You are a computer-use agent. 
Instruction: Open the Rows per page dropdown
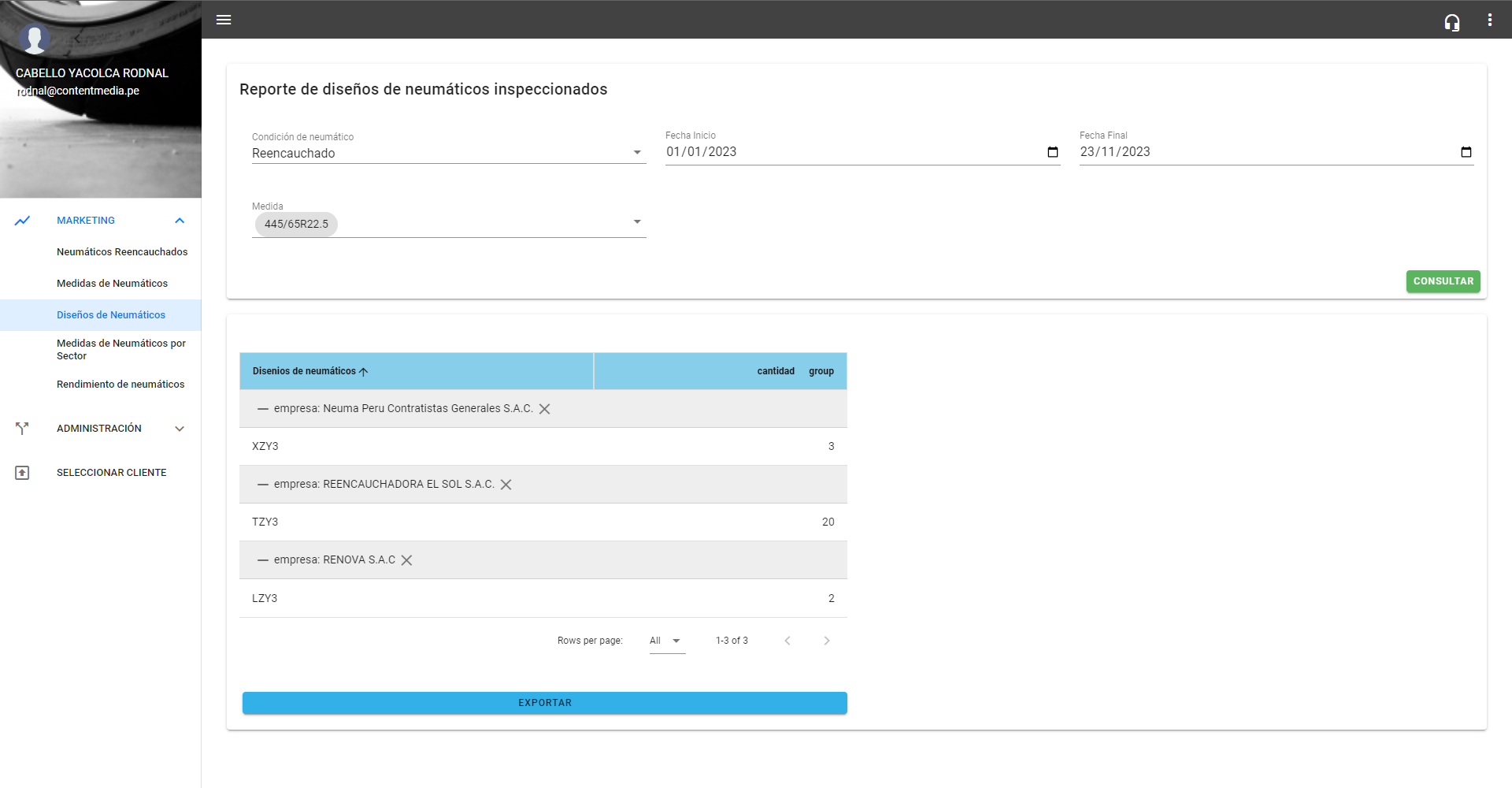(x=666, y=641)
